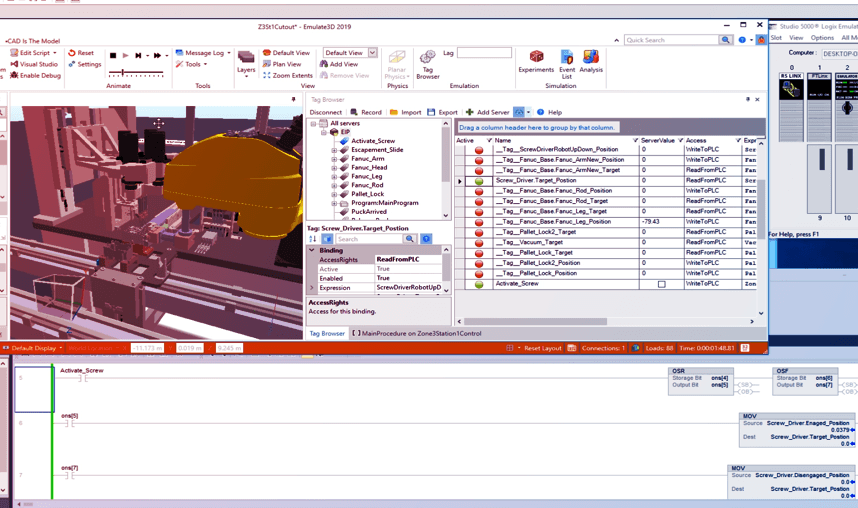Click the Zoom Extents icon

[267, 76]
